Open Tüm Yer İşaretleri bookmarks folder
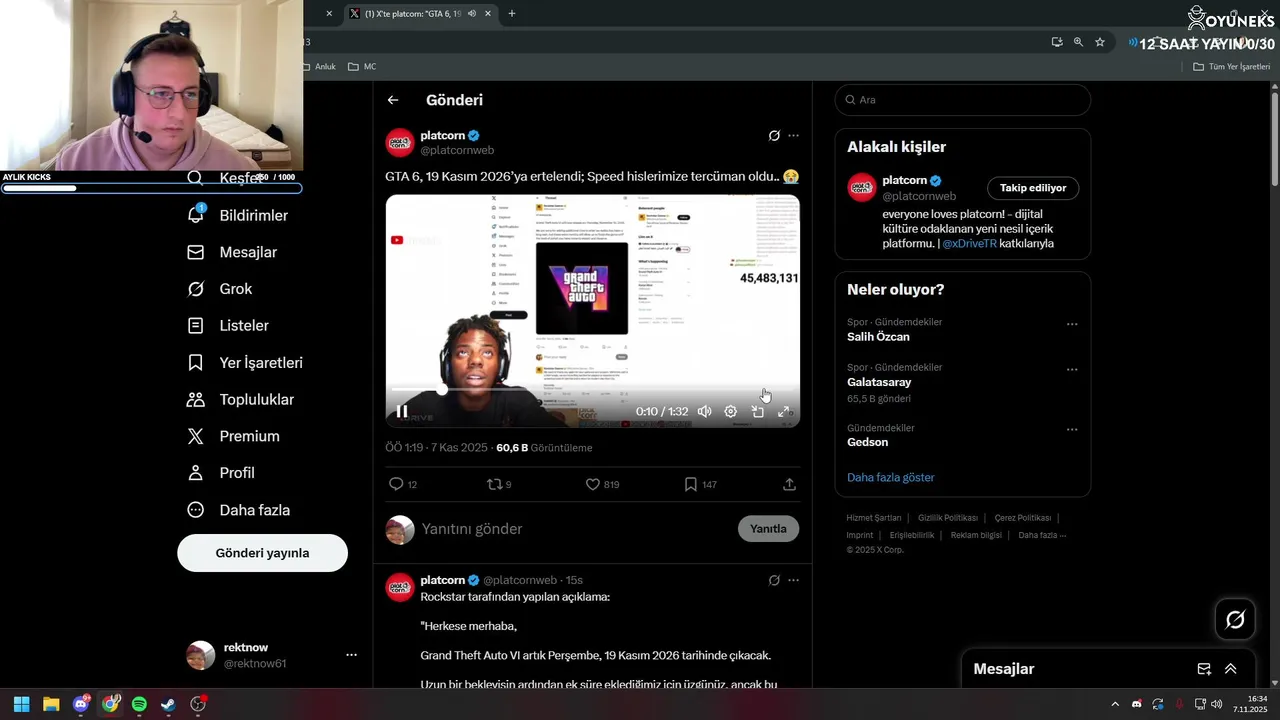The width and height of the screenshot is (1280, 720). [1231, 67]
